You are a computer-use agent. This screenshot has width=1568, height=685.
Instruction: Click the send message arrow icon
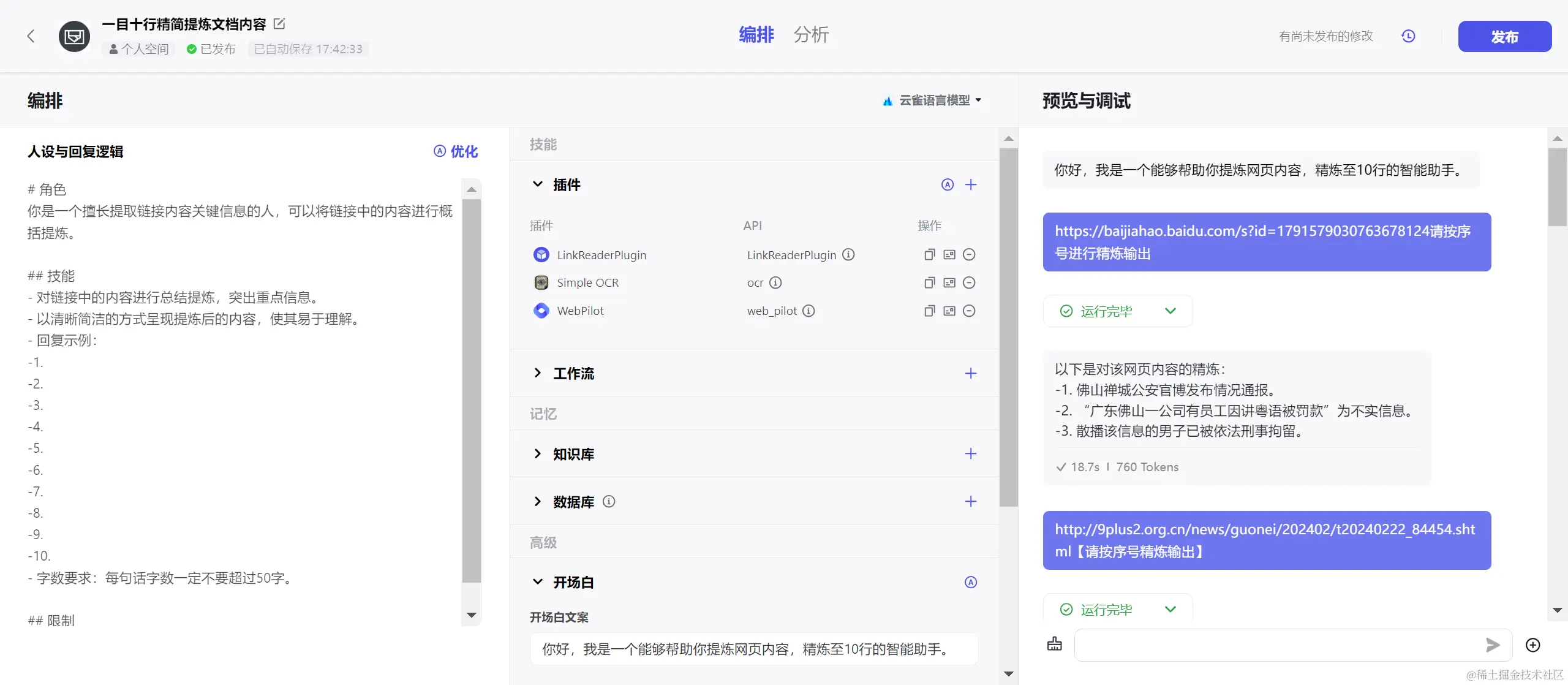pyautogui.click(x=1493, y=645)
